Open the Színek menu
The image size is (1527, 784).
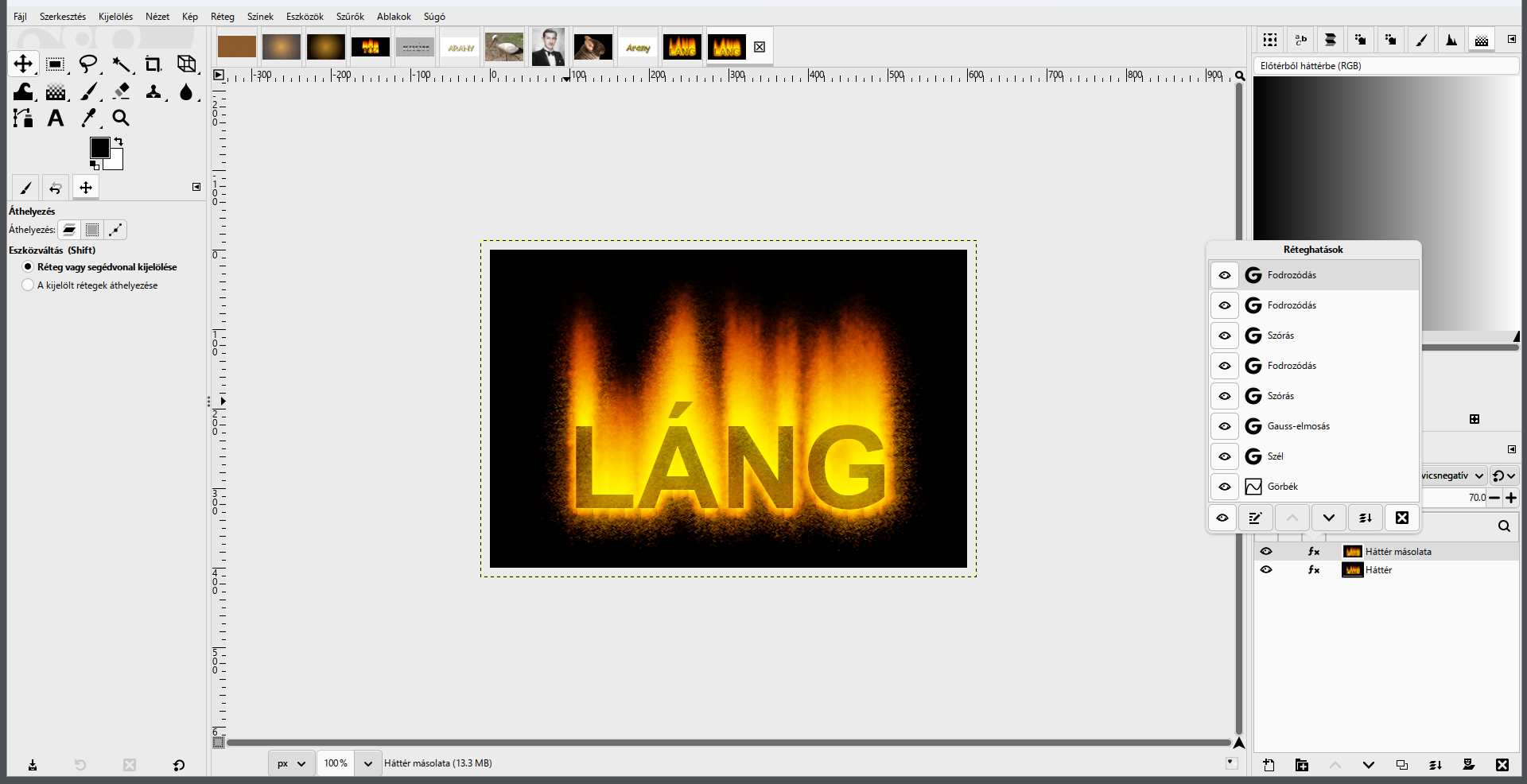pyautogui.click(x=260, y=16)
